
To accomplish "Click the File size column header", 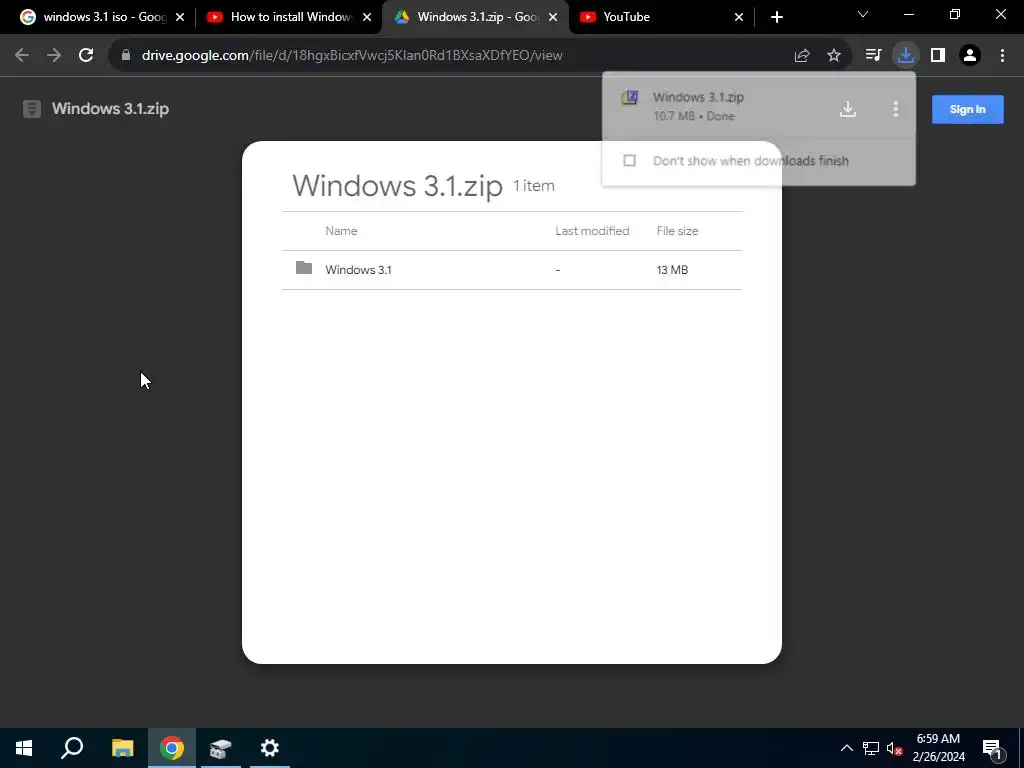I will pyautogui.click(x=677, y=231).
